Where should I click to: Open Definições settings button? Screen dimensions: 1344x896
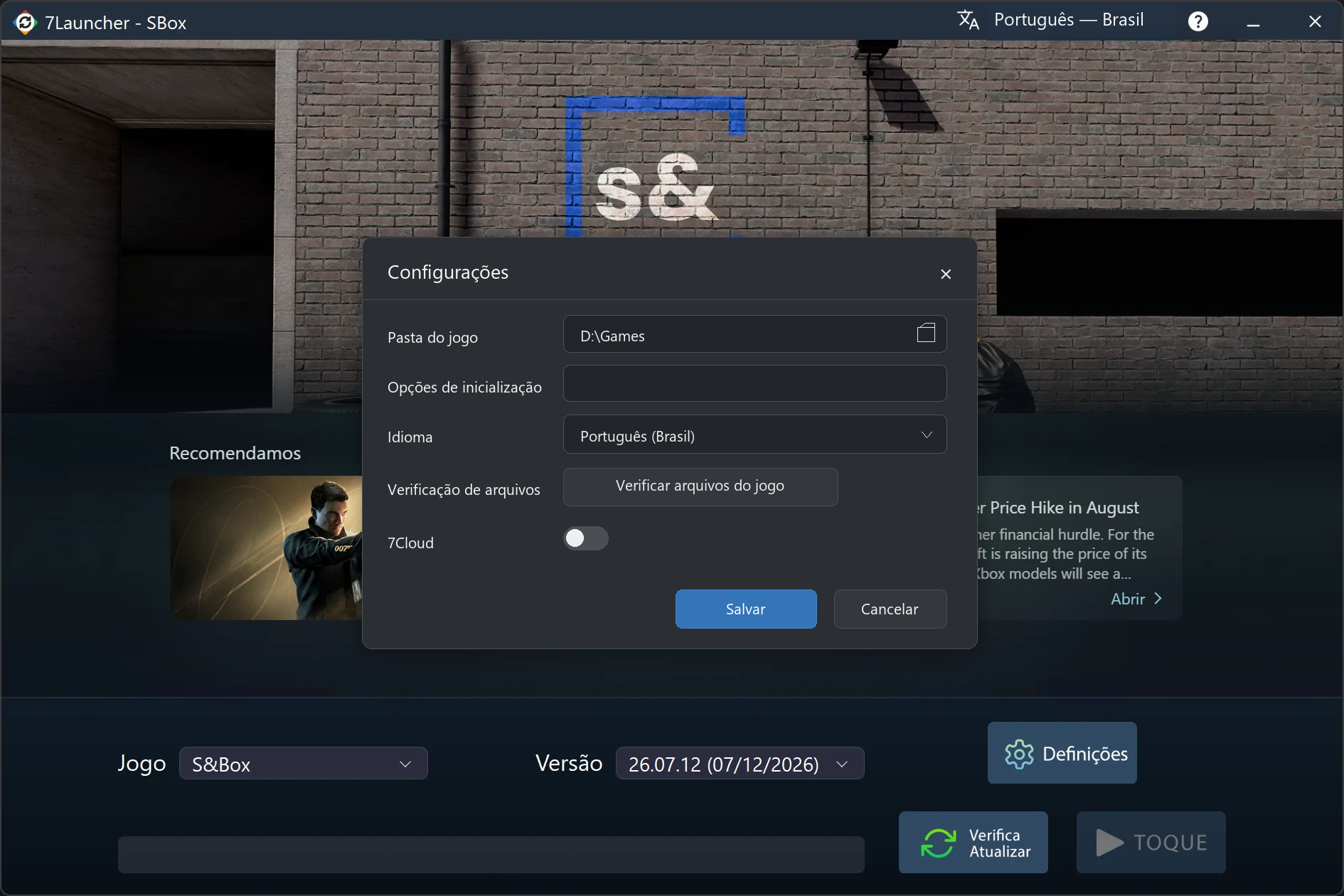pyautogui.click(x=1062, y=753)
